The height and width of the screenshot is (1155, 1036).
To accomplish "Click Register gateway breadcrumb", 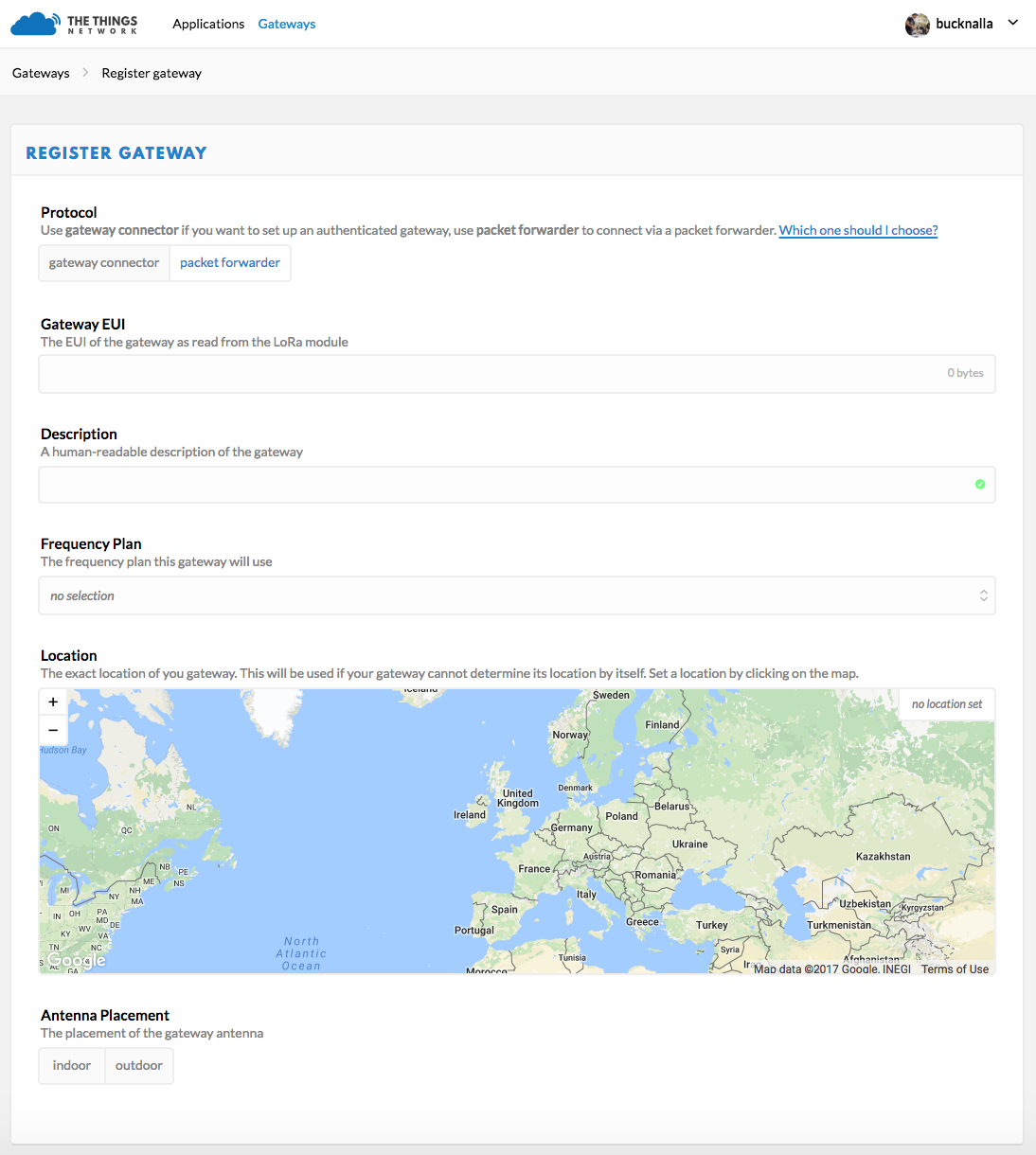I will tap(152, 73).
